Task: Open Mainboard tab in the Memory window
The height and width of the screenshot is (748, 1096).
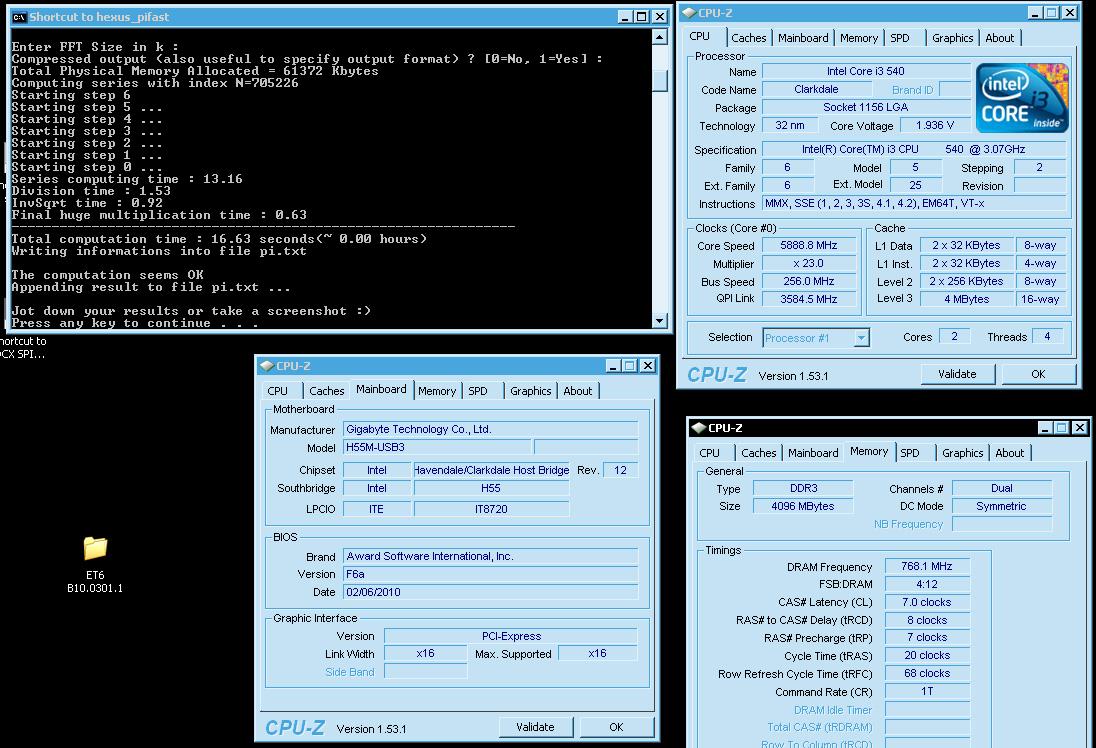Action: [813, 453]
